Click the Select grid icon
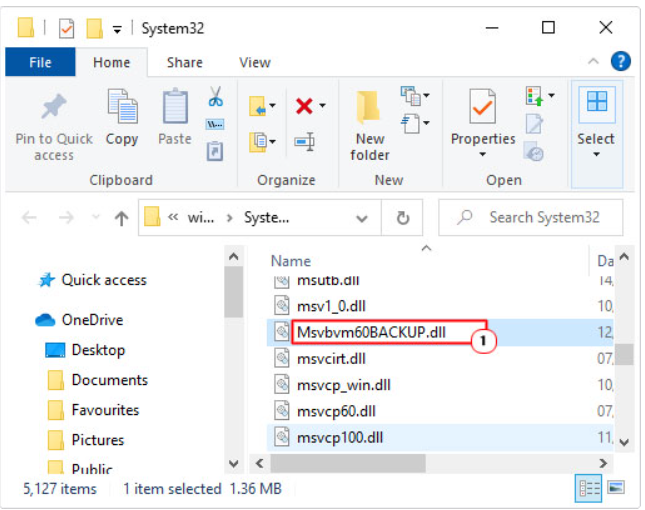The width and height of the screenshot is (645, 510). 597,102
